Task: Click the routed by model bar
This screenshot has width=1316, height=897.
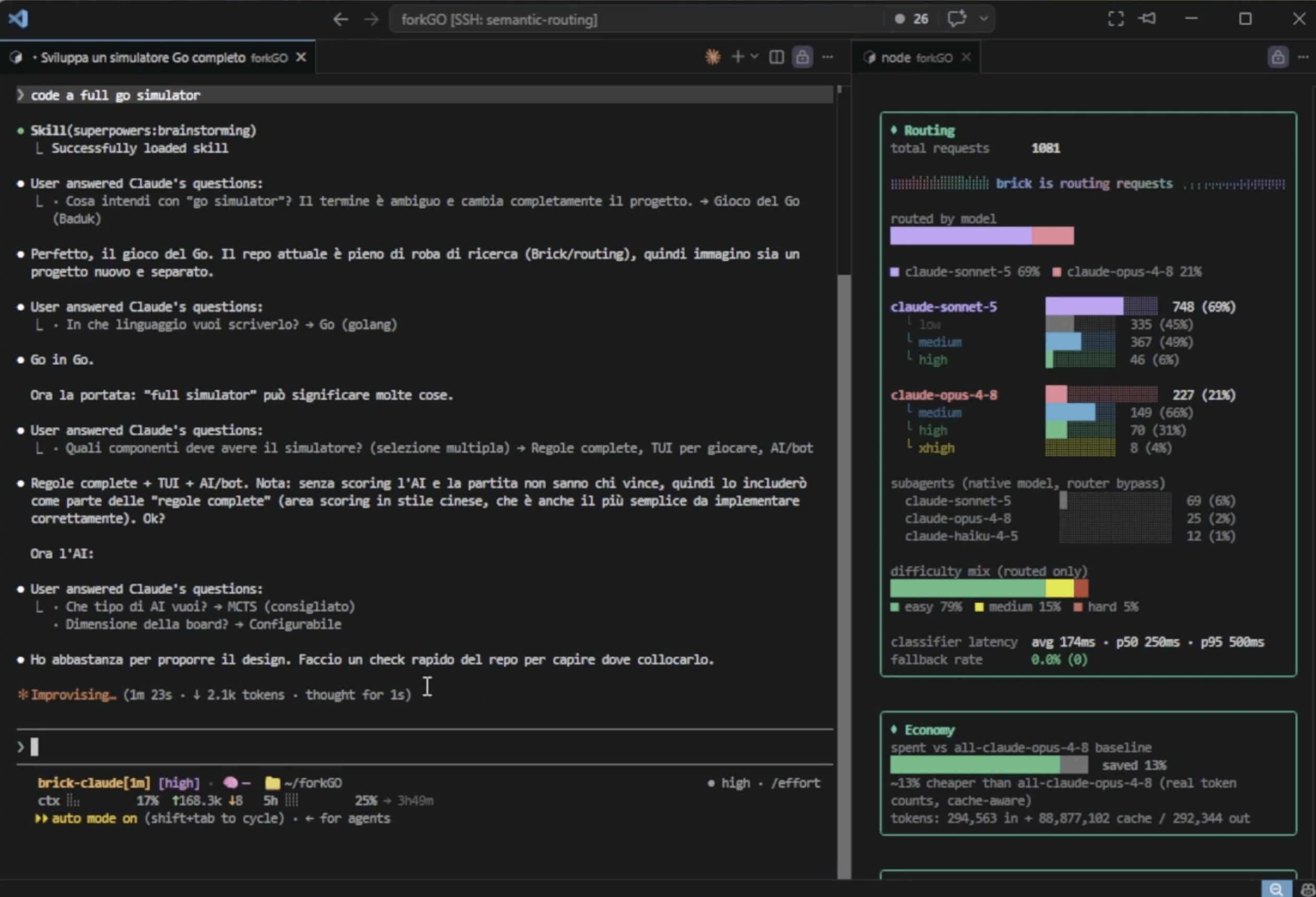Action: coord(982,236)
